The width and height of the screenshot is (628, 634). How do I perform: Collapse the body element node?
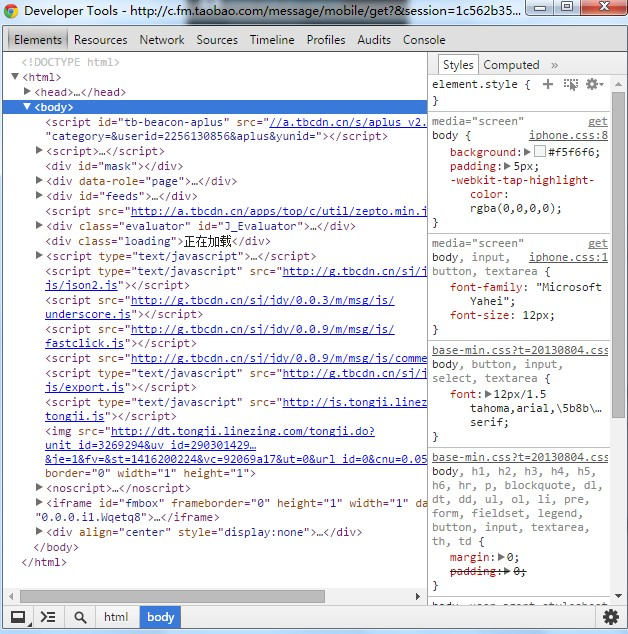(x=28, y=107)
